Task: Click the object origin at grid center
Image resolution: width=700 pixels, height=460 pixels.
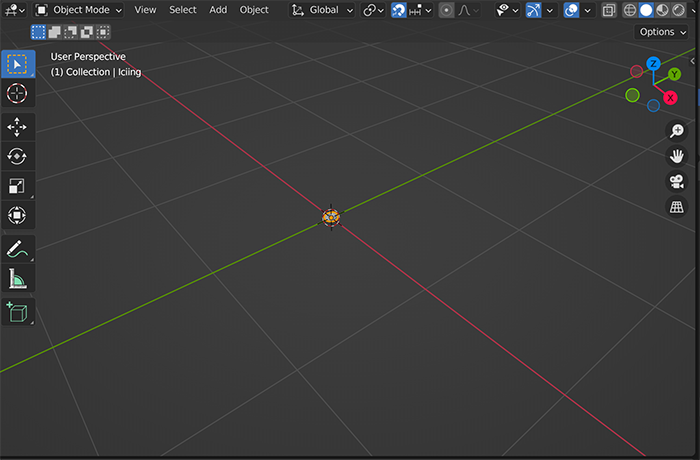Action: click(x=331, y=217)
